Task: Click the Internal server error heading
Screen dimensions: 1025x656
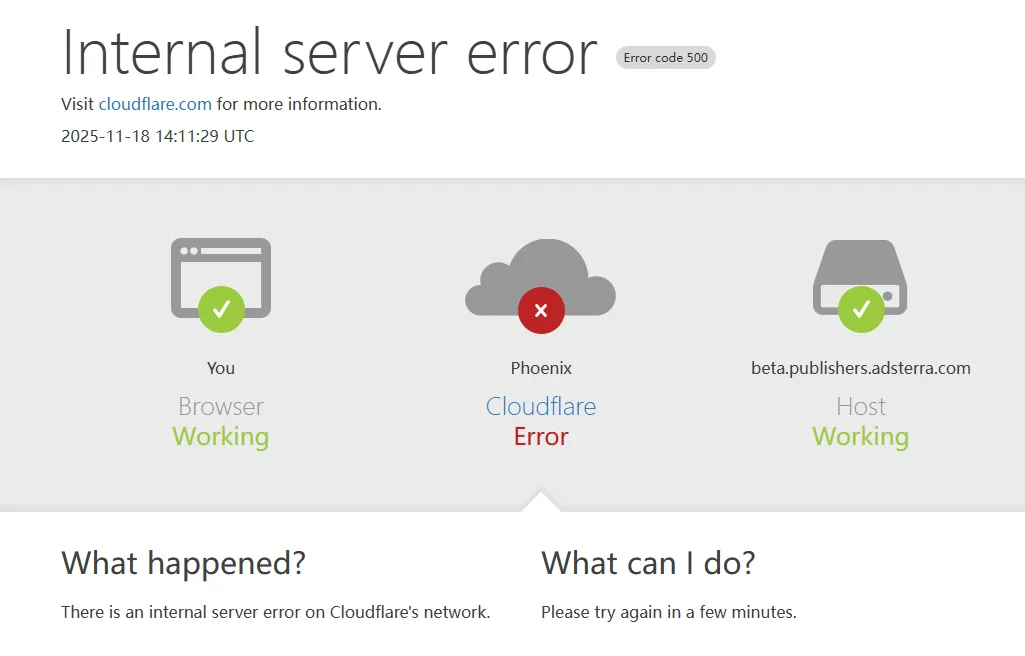Action: click(330, 52)
